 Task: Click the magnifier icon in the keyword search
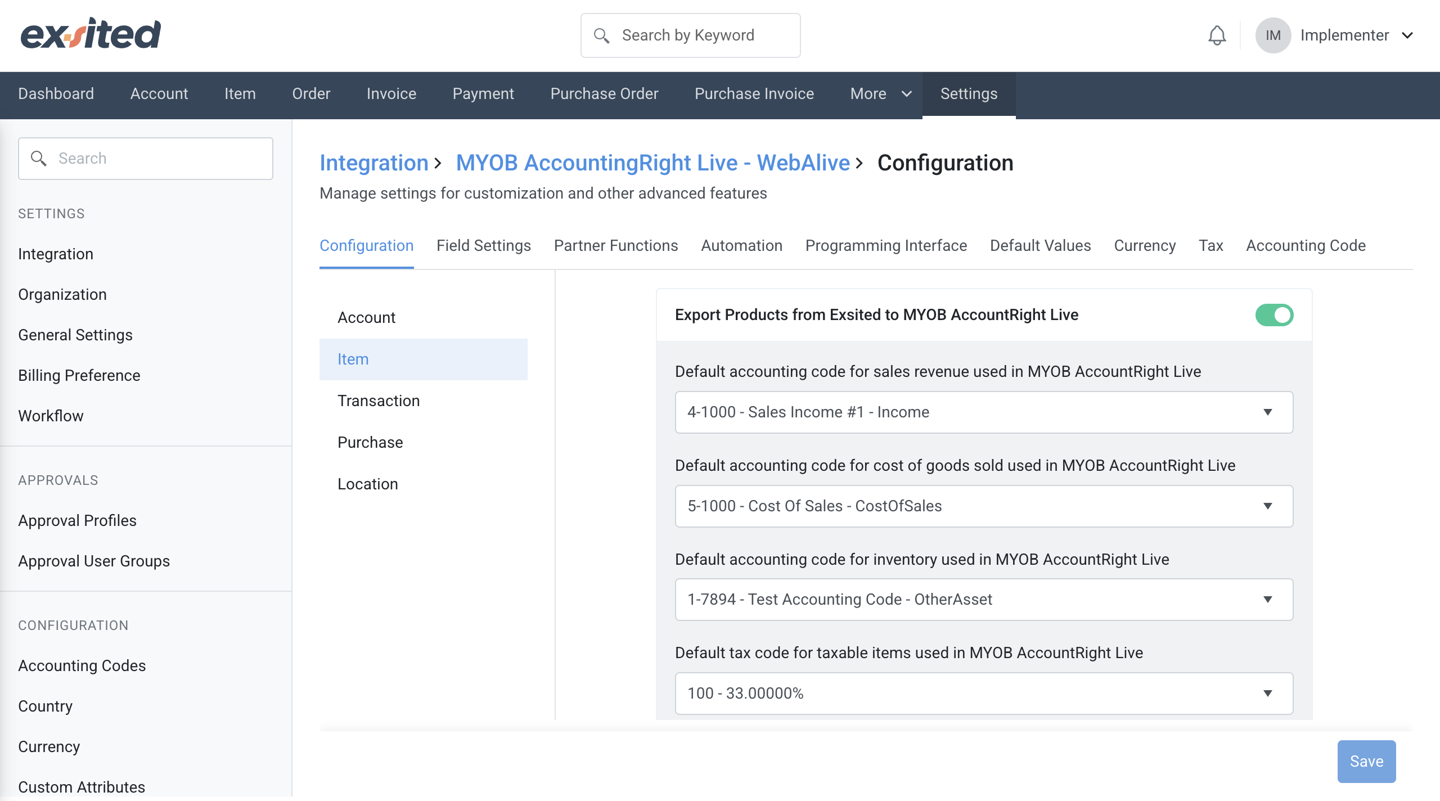tap(601, 36)
